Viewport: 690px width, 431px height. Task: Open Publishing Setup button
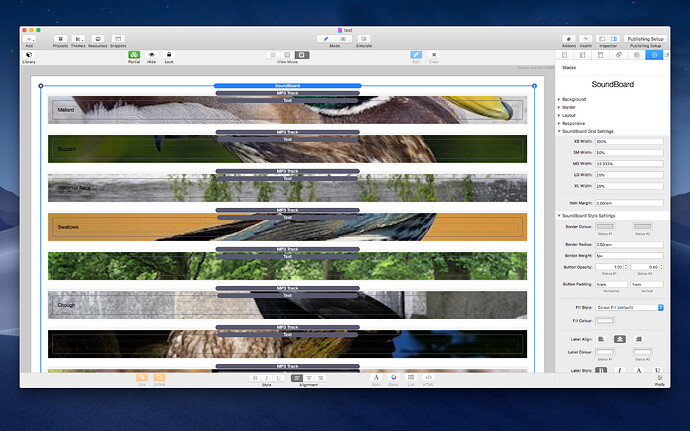(646, 39)
